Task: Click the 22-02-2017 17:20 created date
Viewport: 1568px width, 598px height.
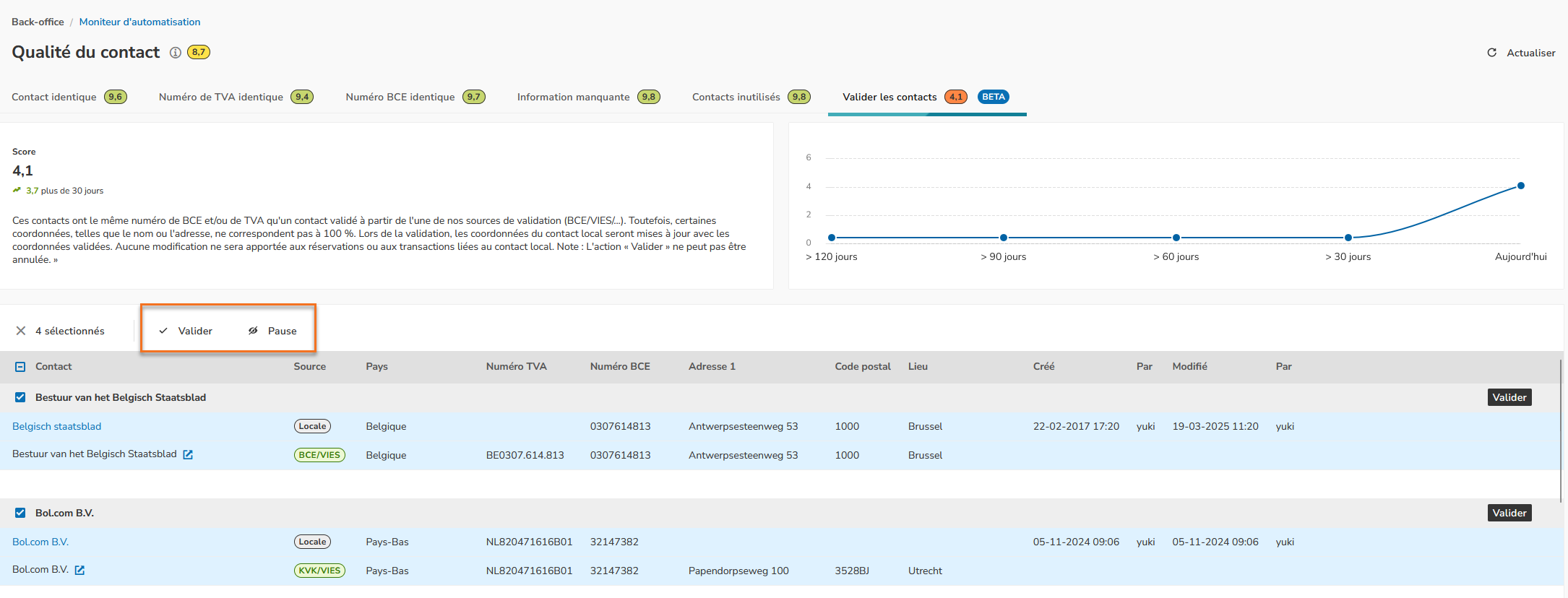Action: pyautogui.click(x=1076, y=426)
